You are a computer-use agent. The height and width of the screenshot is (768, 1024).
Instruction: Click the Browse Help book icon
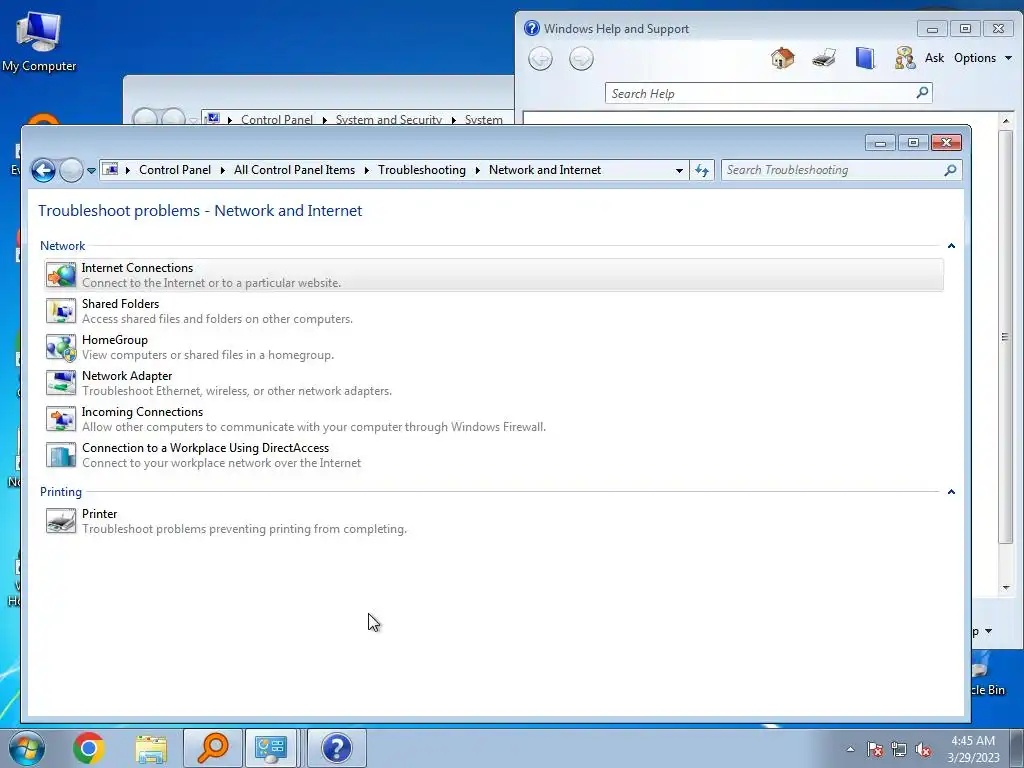pyautogui.click(x=865, y=58)
